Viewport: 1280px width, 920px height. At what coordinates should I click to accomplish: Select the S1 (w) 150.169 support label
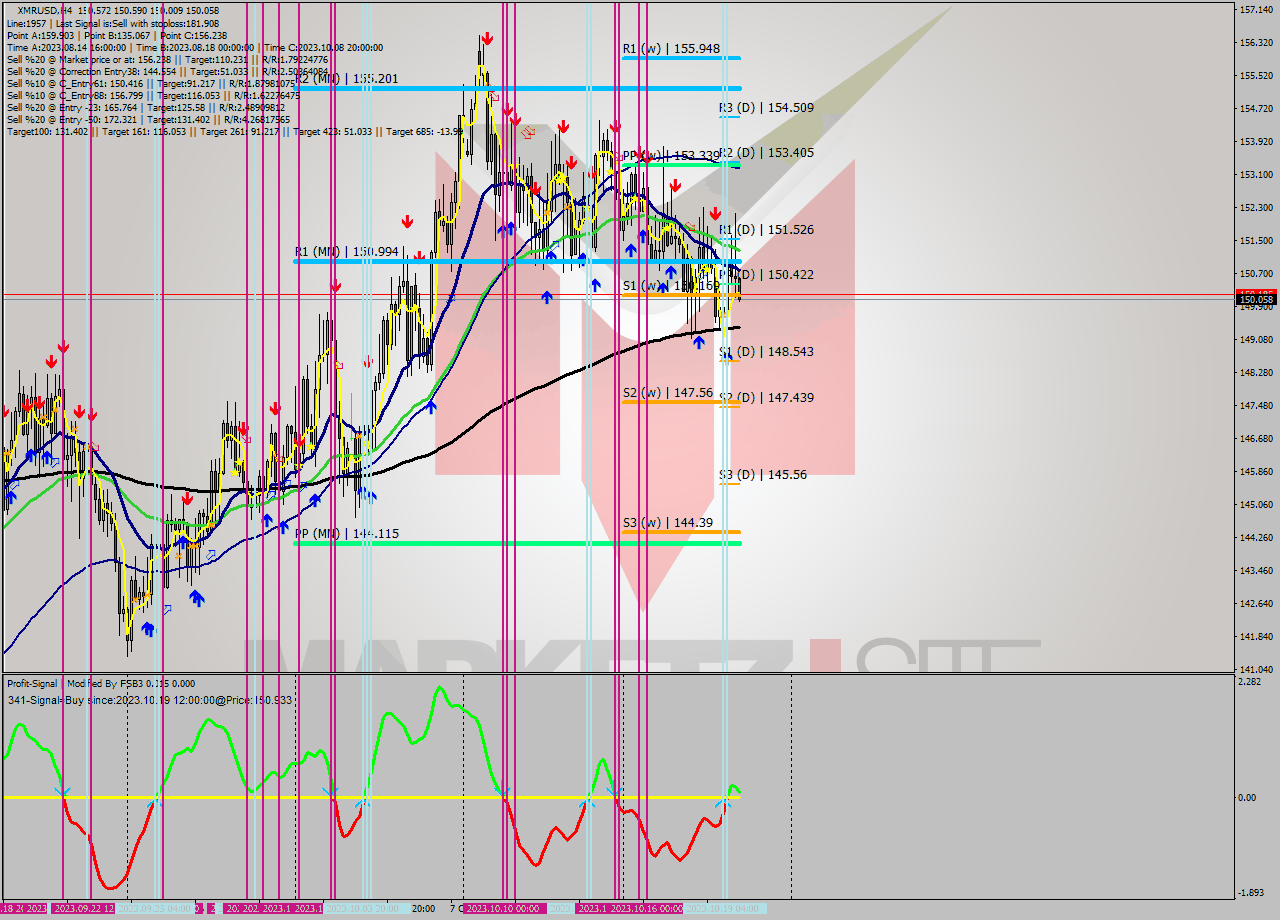click(670, 285)
